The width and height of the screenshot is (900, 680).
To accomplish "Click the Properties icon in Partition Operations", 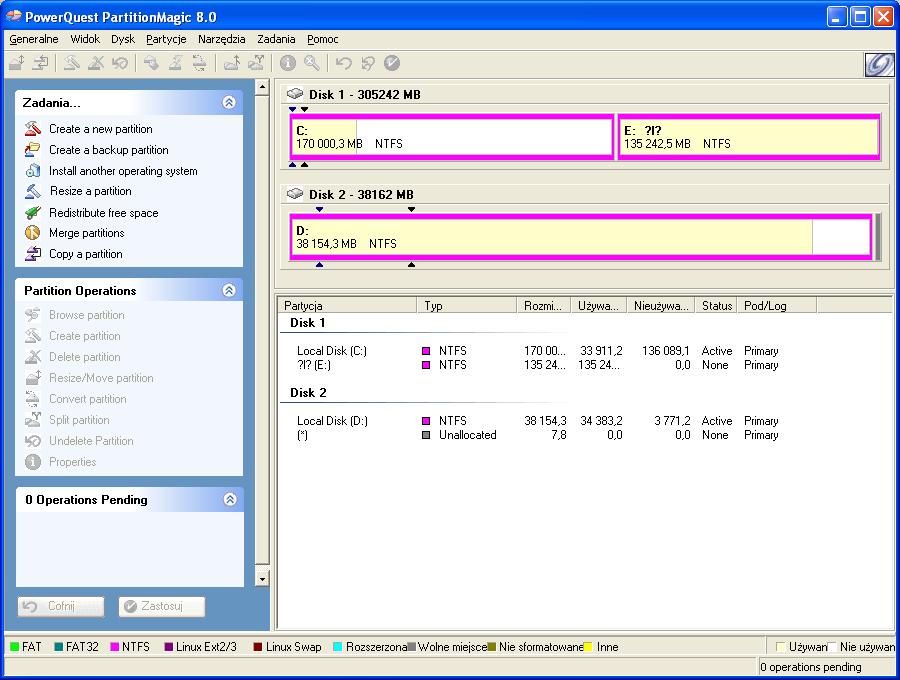I will pyautogui.click(x=33, y=461).
